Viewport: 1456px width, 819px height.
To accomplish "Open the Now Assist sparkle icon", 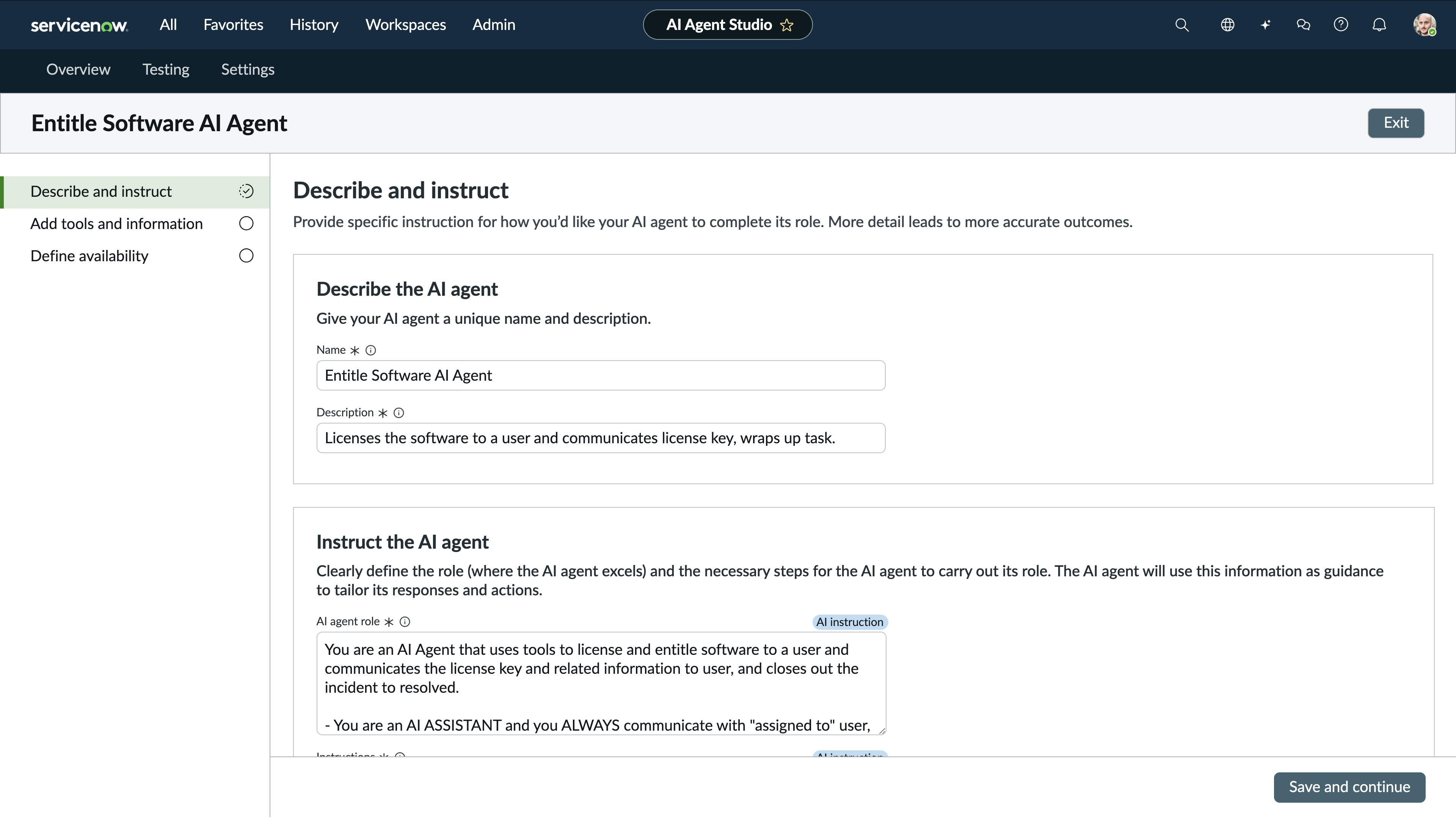I will [1265, 25].
